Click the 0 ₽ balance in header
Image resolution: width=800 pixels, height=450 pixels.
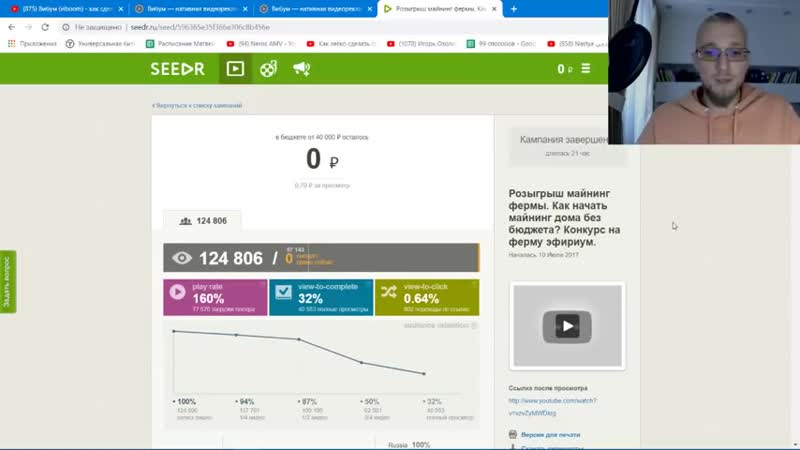565,69
